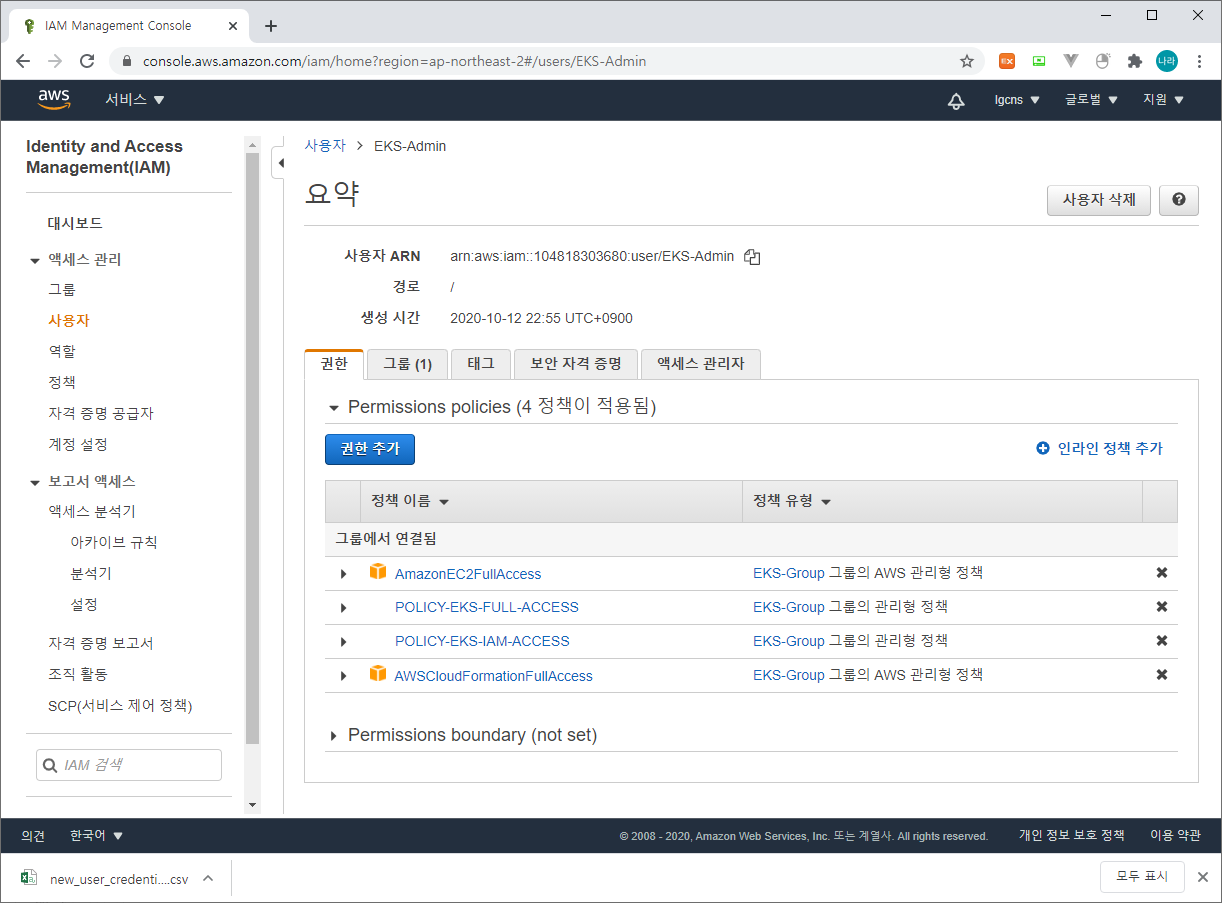This screenshot has width=1222, height=903.
Task: Open the 한국어 language dropdown
Action: click(x=96, y=836)
